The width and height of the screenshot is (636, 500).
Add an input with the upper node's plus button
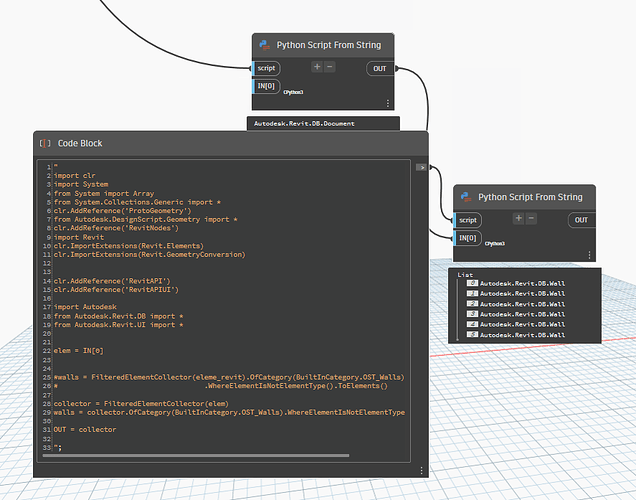coord(317,67)
